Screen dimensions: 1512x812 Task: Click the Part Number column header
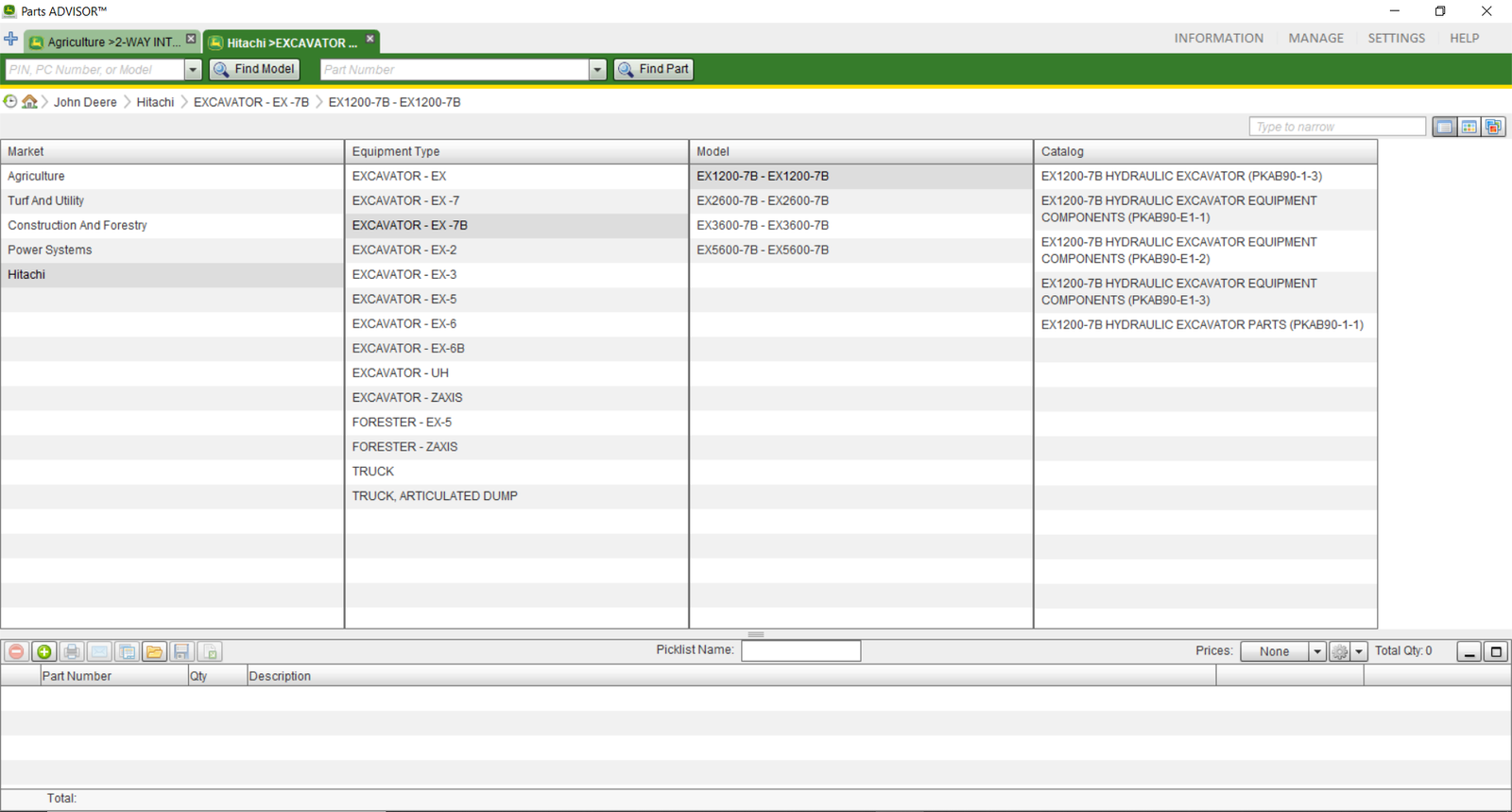tap(113, 676)
